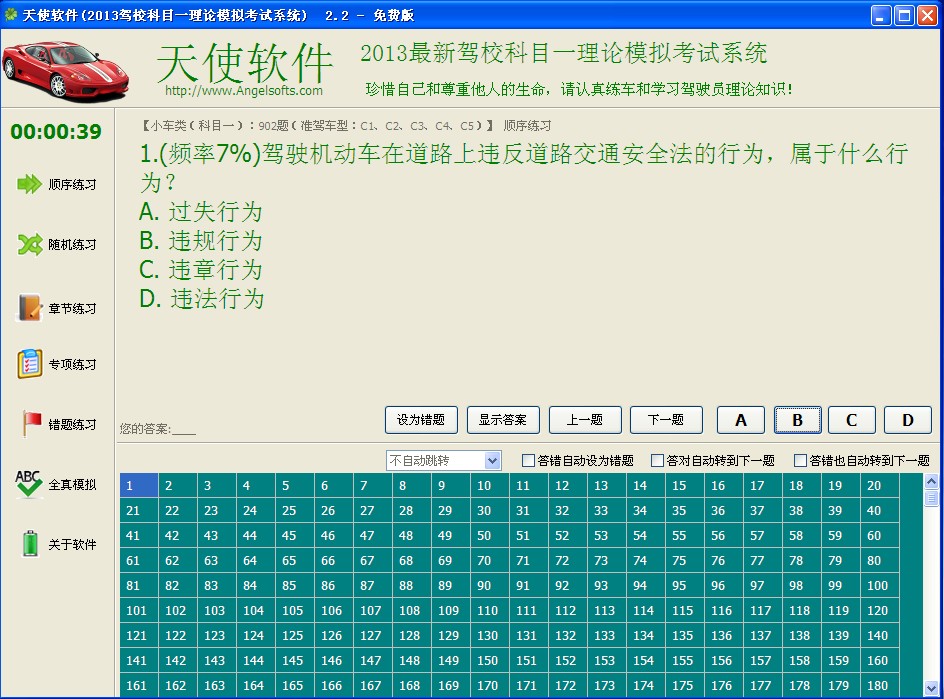Enable 答对自动转到下一题 checkbox
The width and height of the screenshot is (944, 699).
[657, 461]
